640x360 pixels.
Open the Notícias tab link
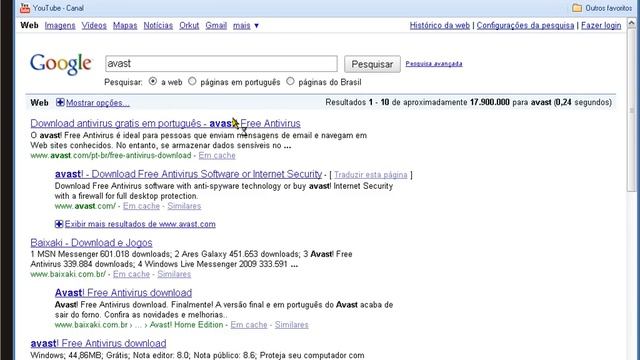tap(158, 25)
